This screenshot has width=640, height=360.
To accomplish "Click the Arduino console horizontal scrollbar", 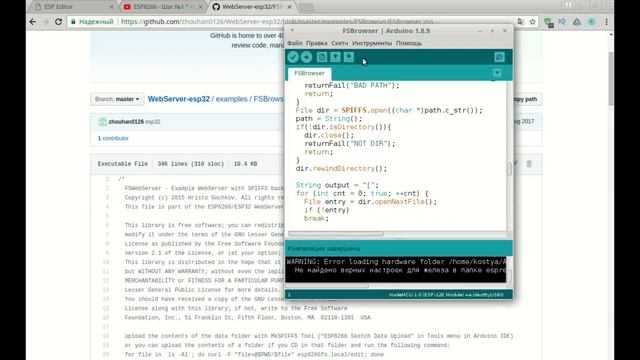I will click(327, 286).
